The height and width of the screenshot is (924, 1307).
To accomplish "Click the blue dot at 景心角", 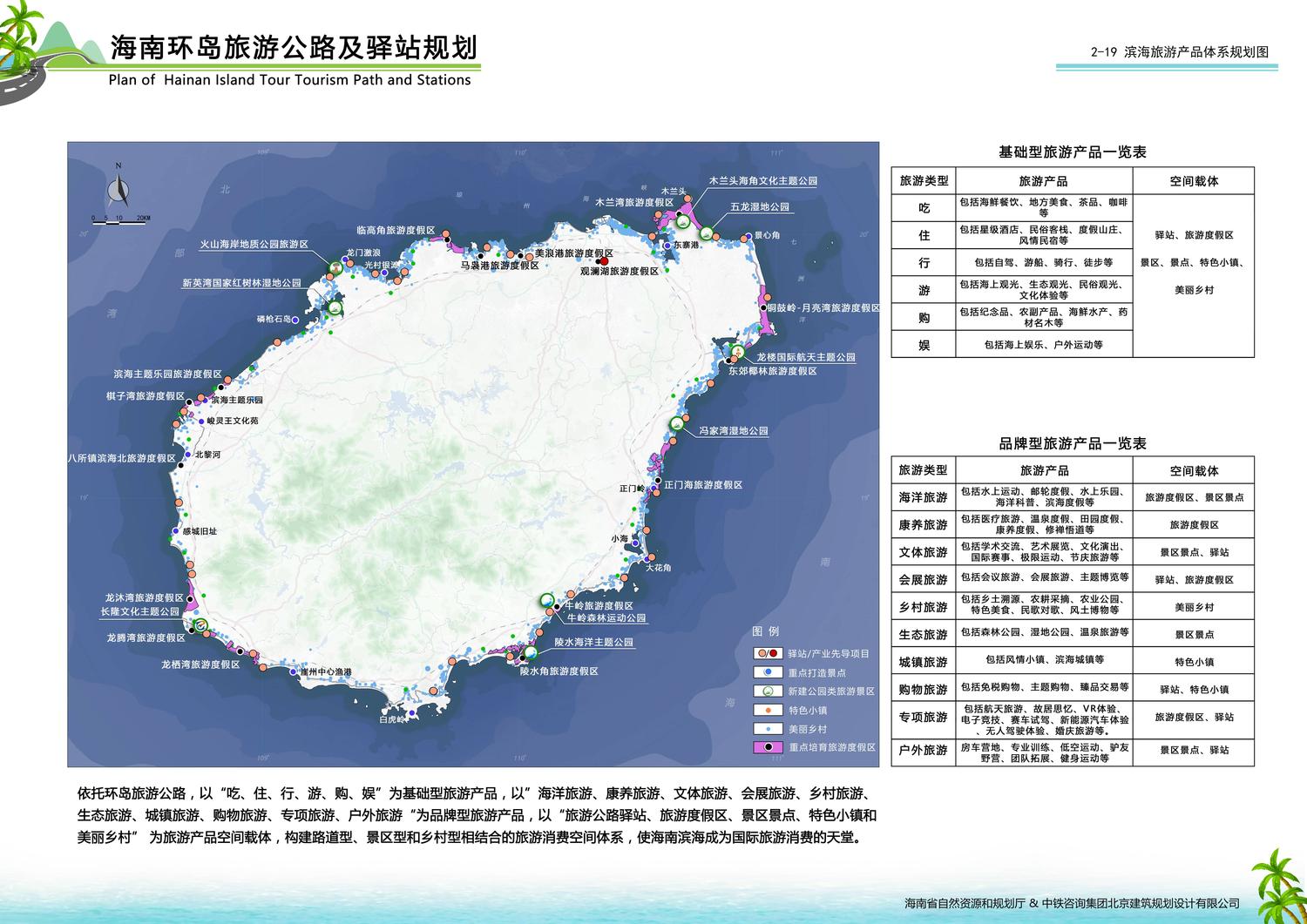I will point(747,237).
